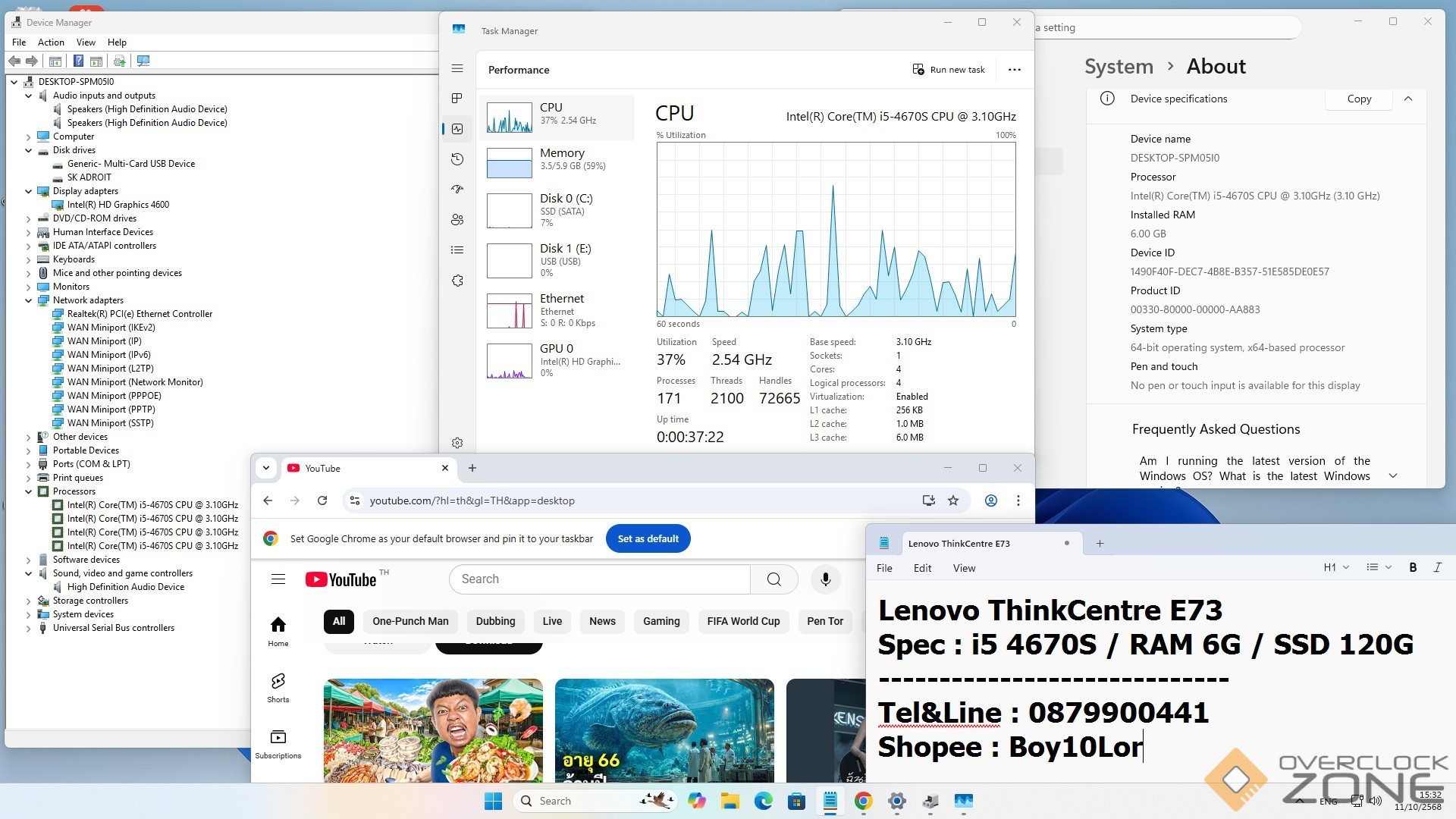
Task: Open Task Manager navigation hamburger menu
Action: pyautogui.click(x=457, y=68)
